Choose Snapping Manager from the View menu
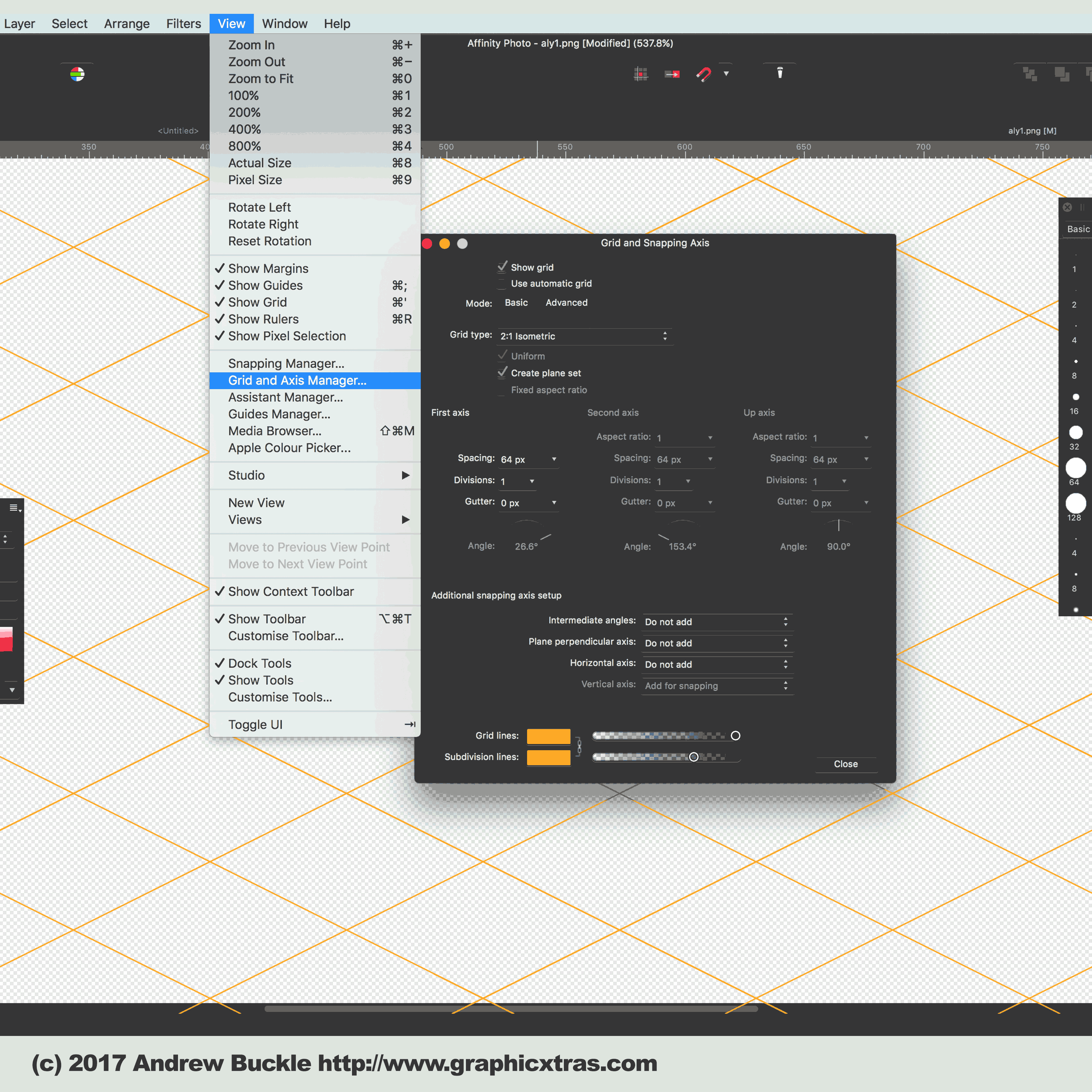The image size is (1092, 1092). tap(315, 364)
